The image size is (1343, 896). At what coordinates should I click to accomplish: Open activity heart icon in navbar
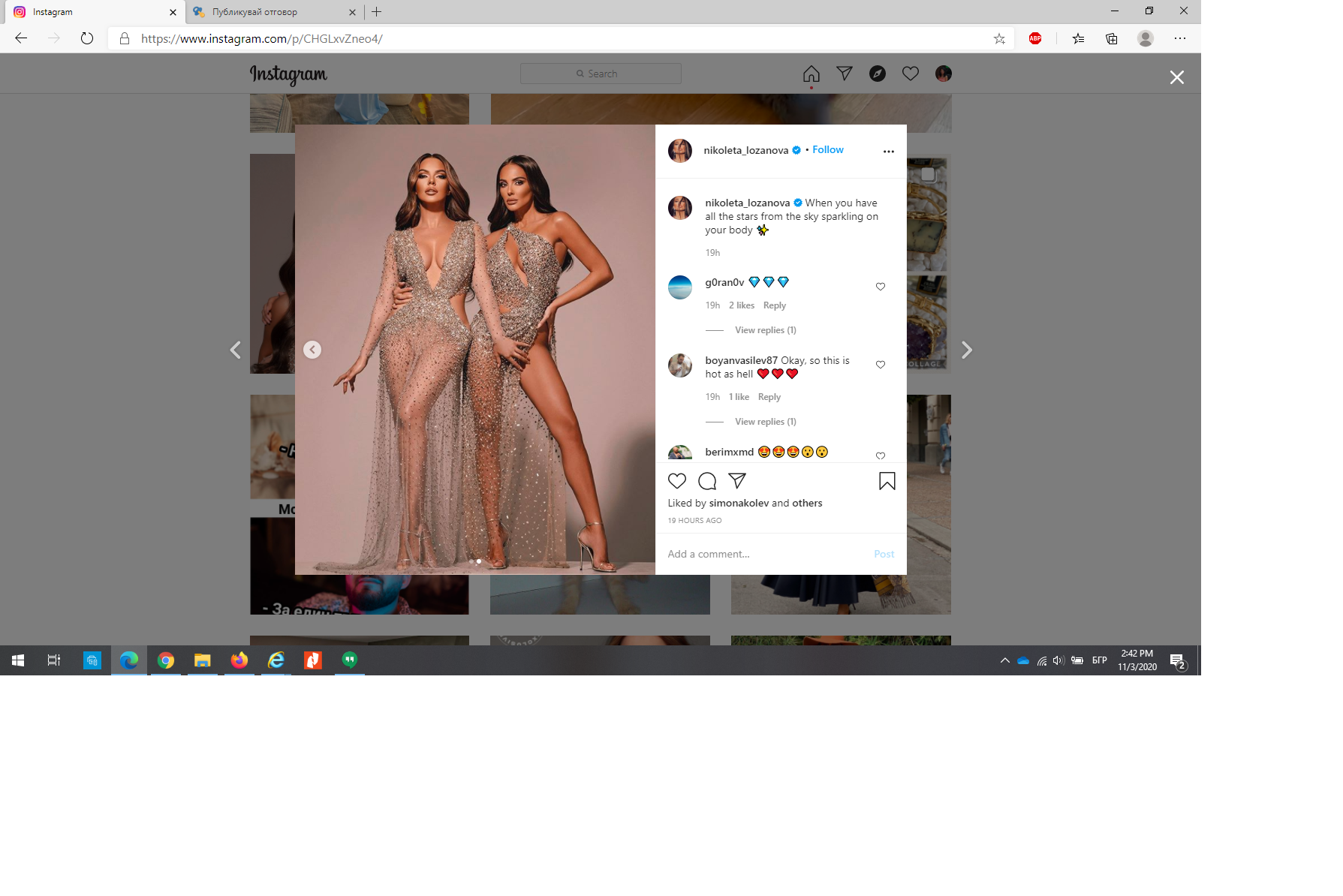point(910,74)
